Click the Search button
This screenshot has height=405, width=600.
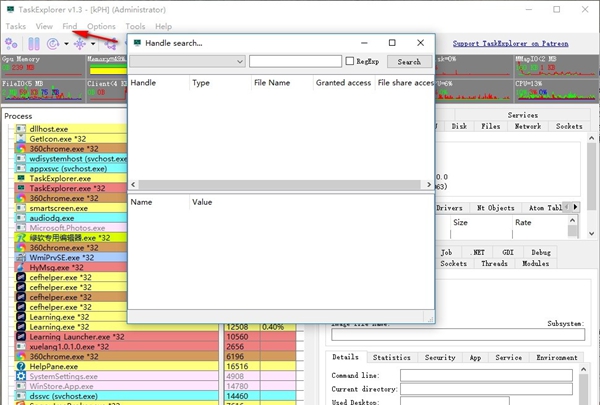[x=409, y=61]
